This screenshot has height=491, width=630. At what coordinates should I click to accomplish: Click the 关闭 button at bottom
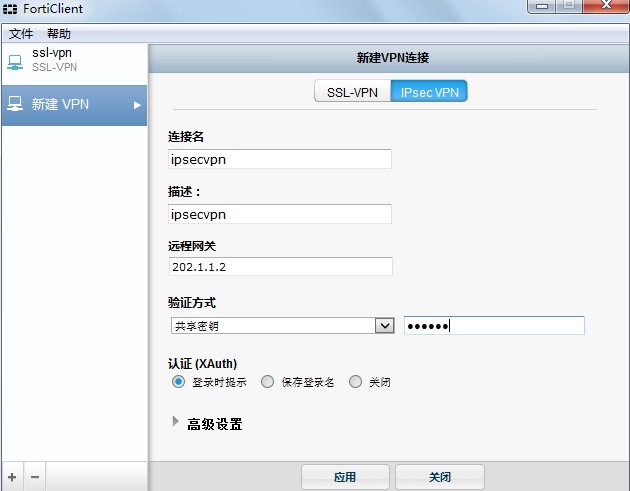pyautogui.click(x=440, y=477)
